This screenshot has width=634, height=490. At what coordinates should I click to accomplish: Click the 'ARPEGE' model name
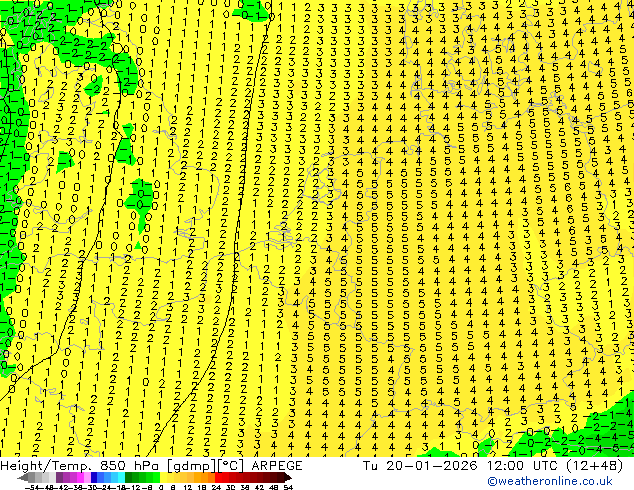coord(277,466)
